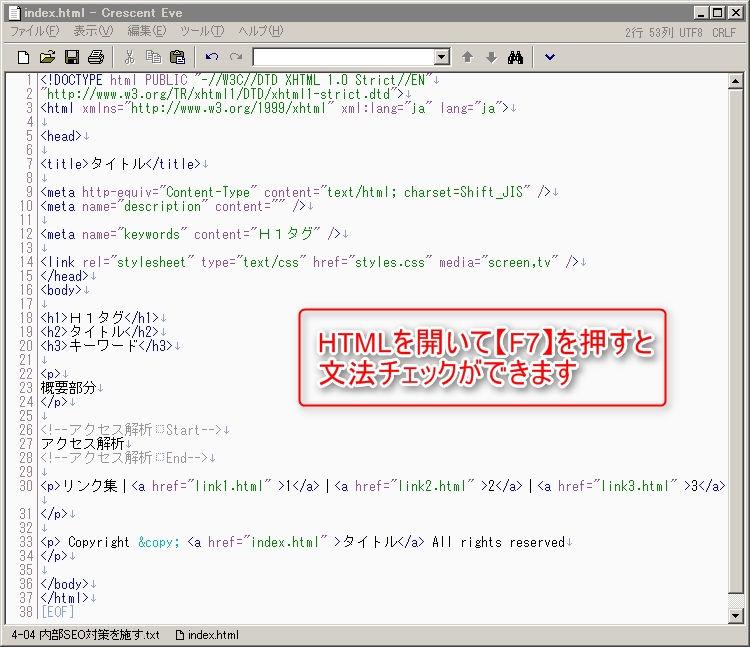Click the CRLF line ending indicator

[x=724, y=33]
